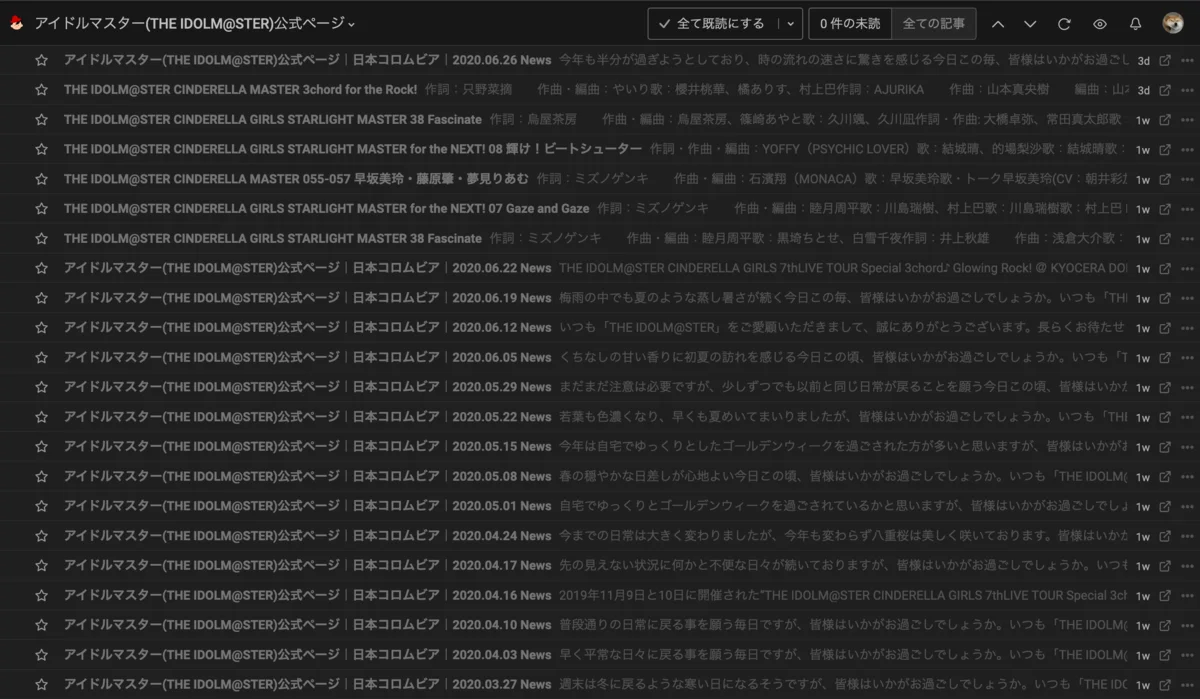Switch to the 0 件の未読 tab
This screenshot has width=1200, height=699.
click(x=850, y=23)
